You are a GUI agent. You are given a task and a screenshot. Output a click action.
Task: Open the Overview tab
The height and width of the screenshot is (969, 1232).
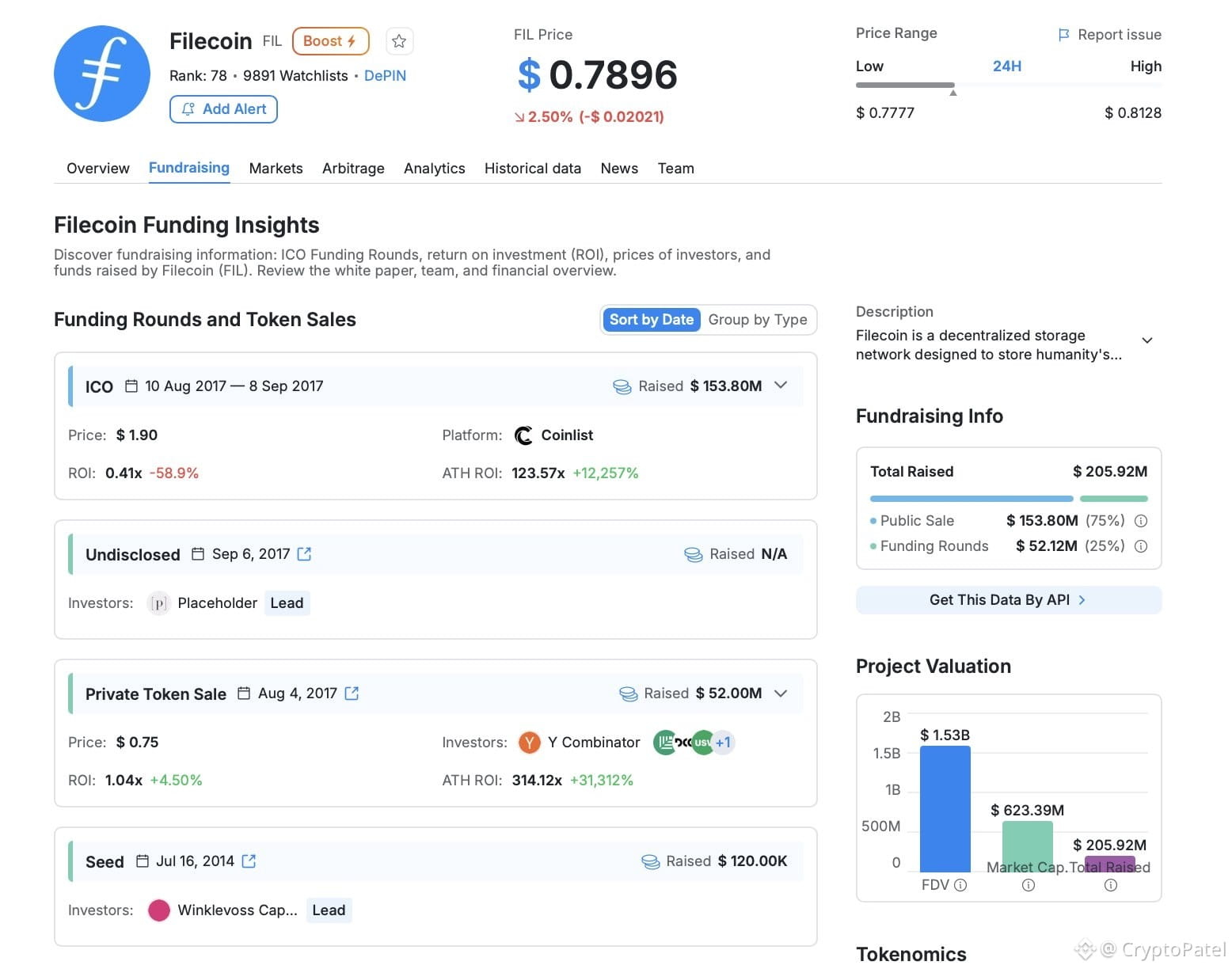point(98,169)
